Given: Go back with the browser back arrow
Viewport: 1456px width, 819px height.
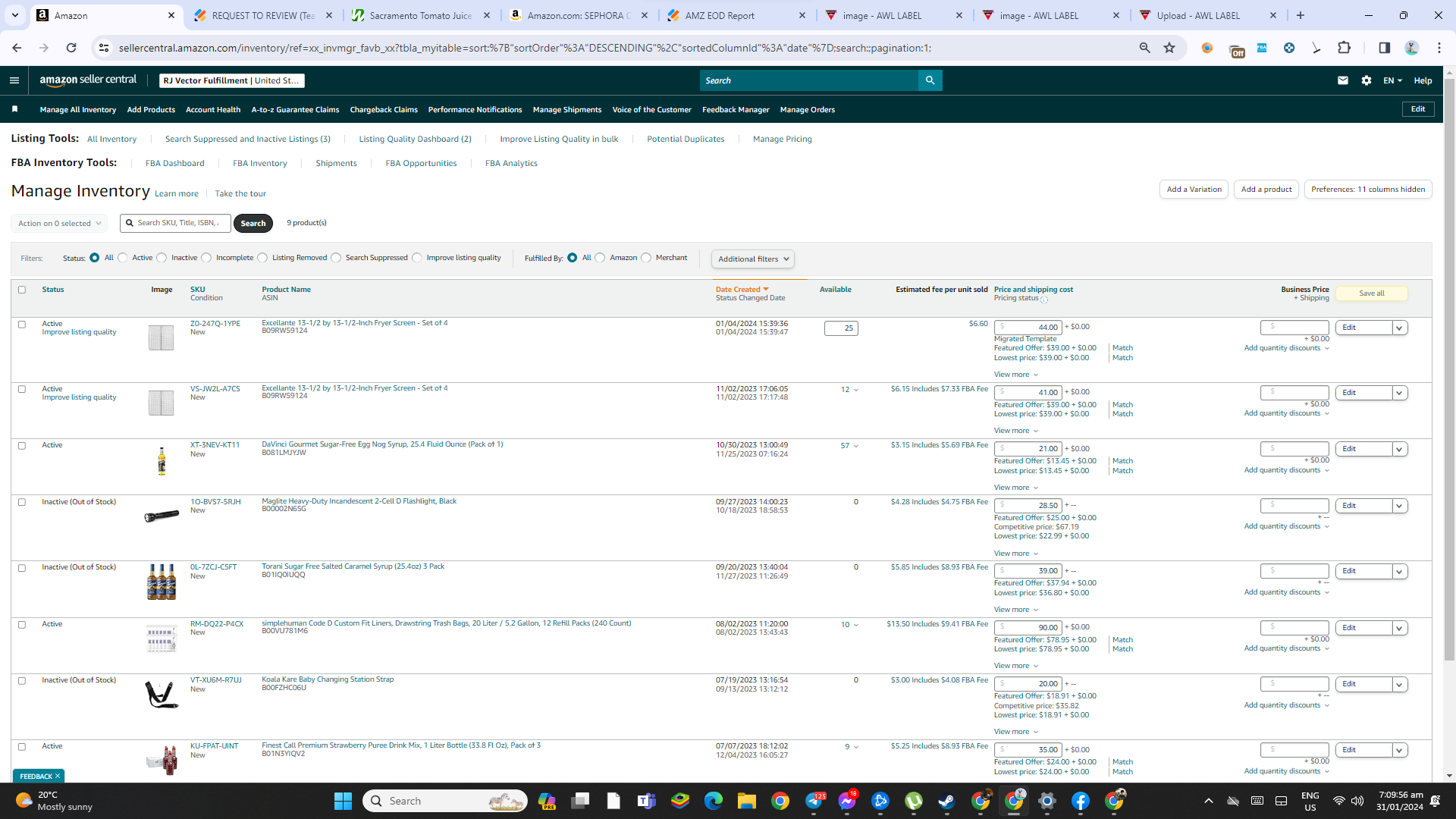Looking at the screenshot, I should tap(17, 48).
